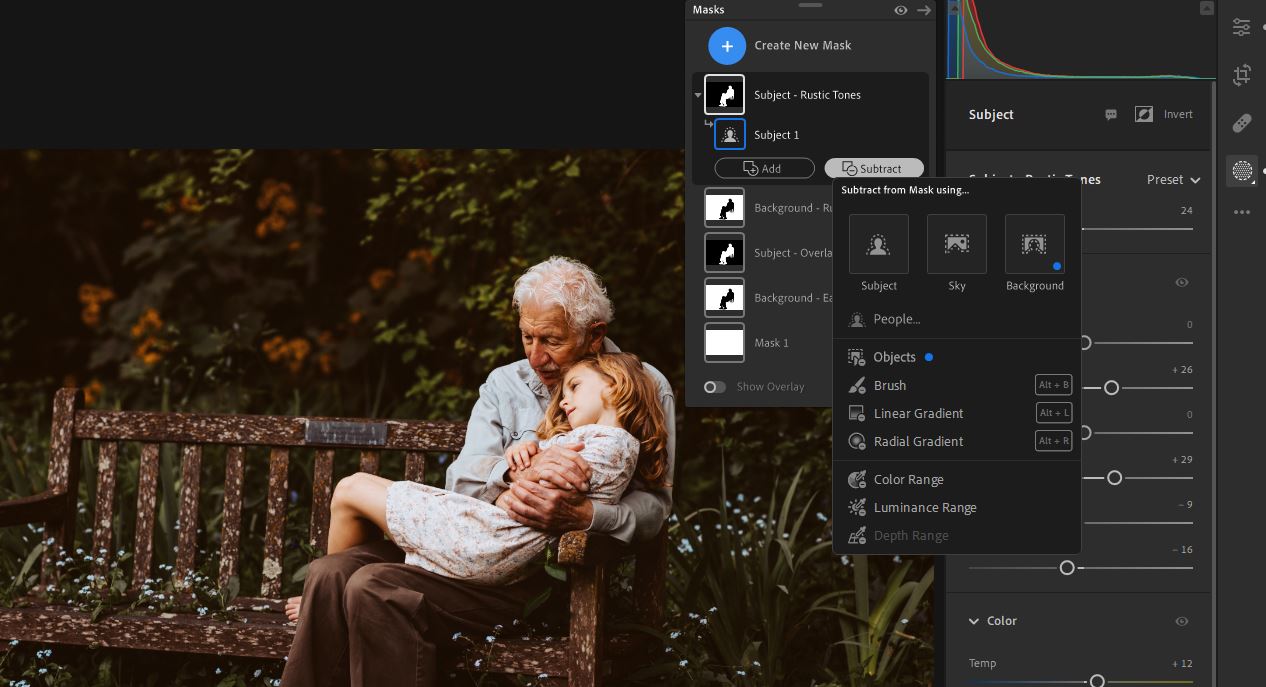The height and width of the screenshot is (687, 1266).
Task: Select the Crop tool icon
Action: [1242, 75]
